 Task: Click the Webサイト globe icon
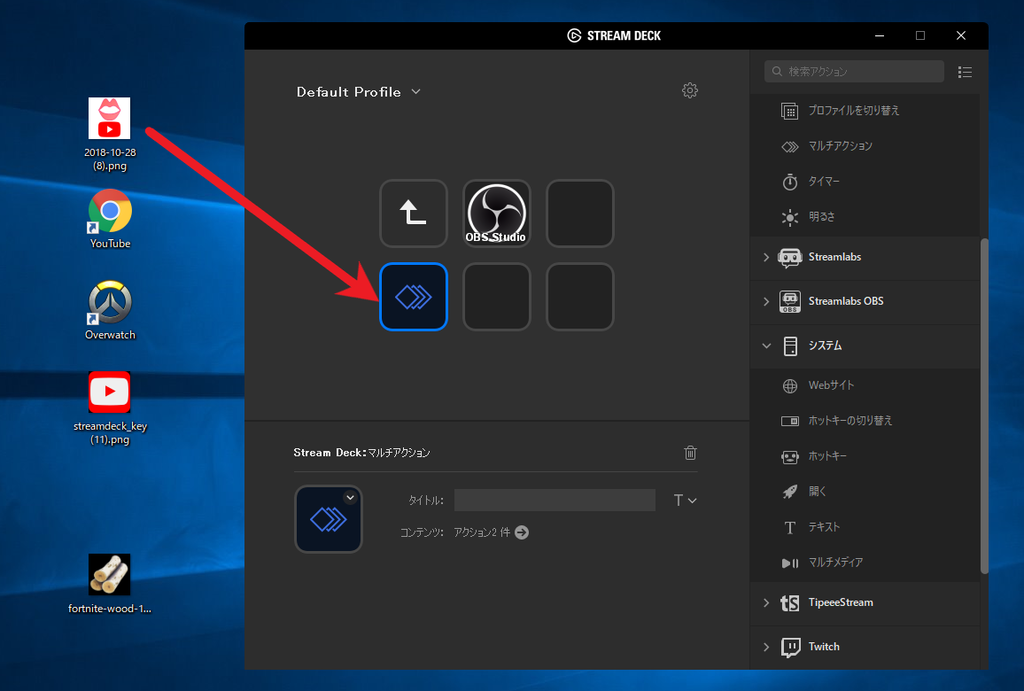pos(790,386)
